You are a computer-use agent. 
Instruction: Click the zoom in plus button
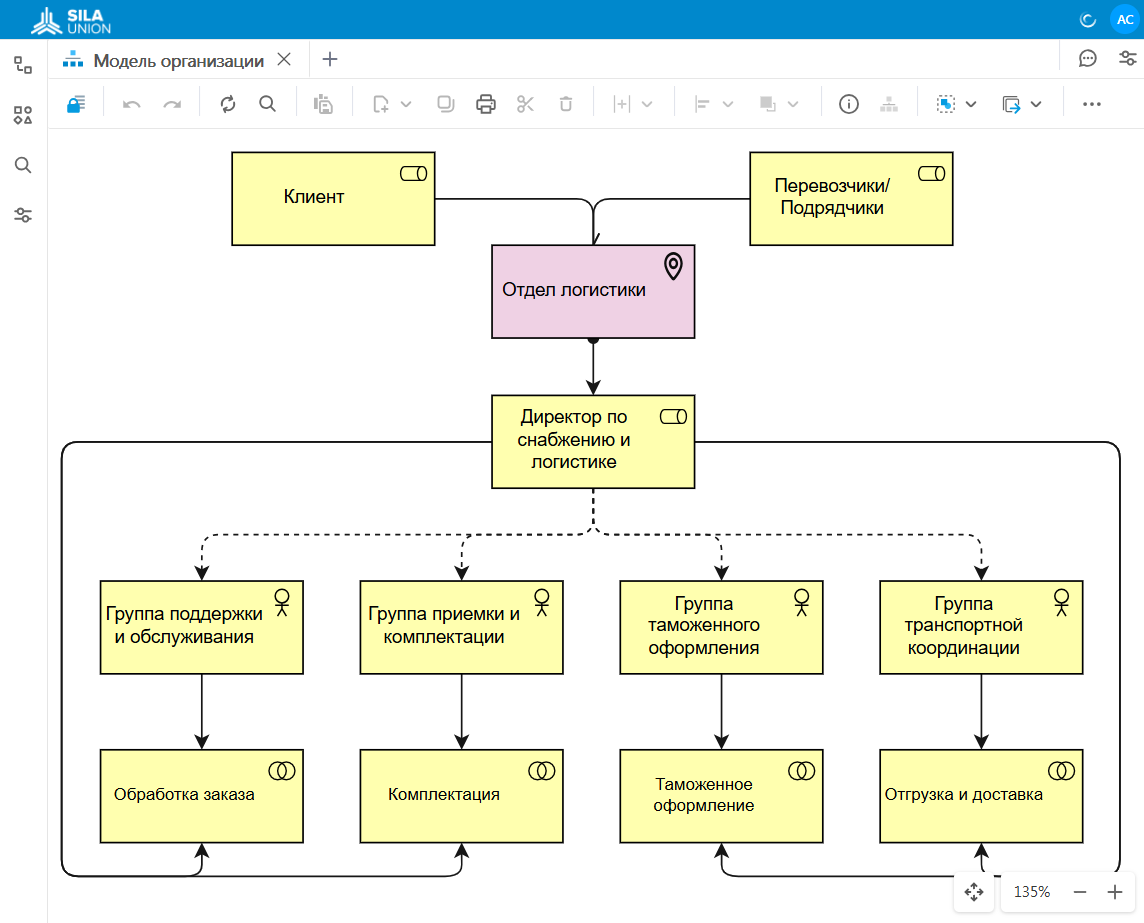click(x=1115, y=892)
